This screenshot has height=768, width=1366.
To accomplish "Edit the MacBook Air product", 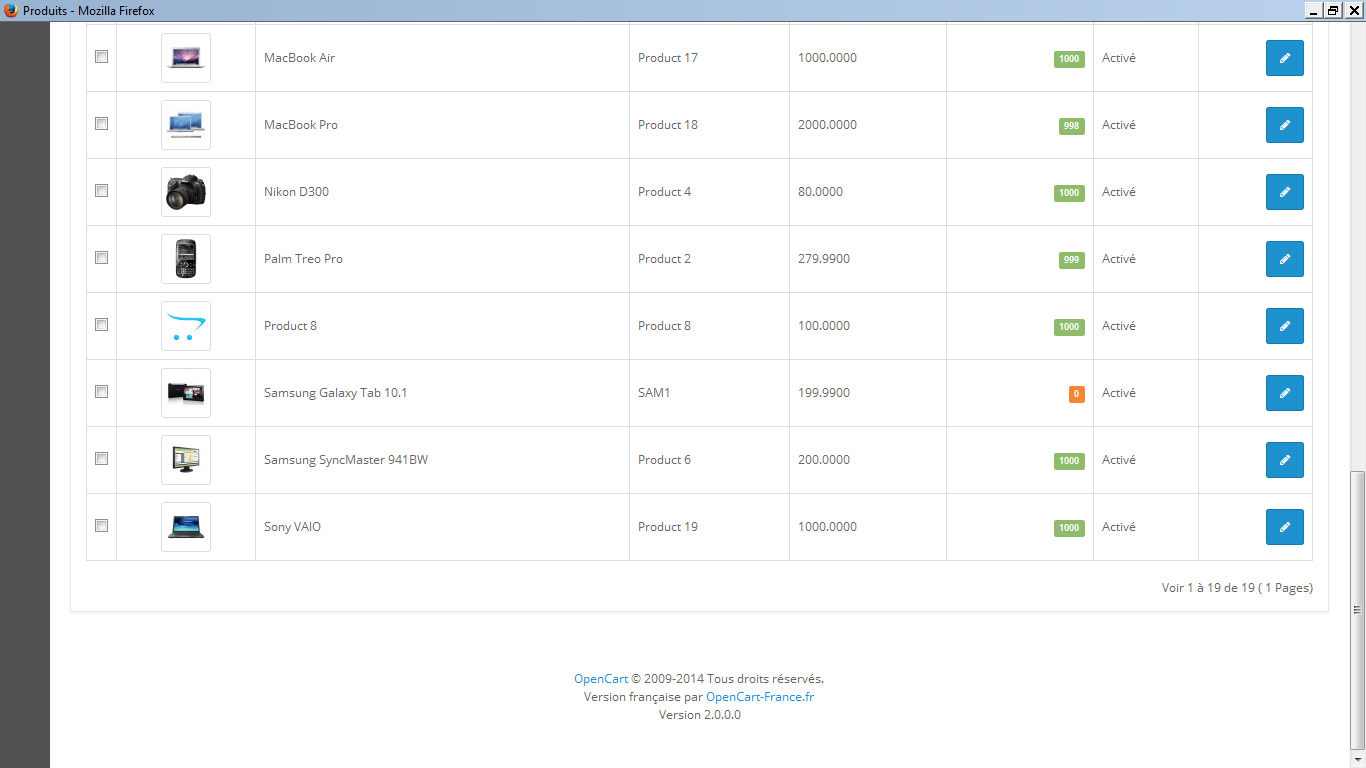I will [1284, 58].
